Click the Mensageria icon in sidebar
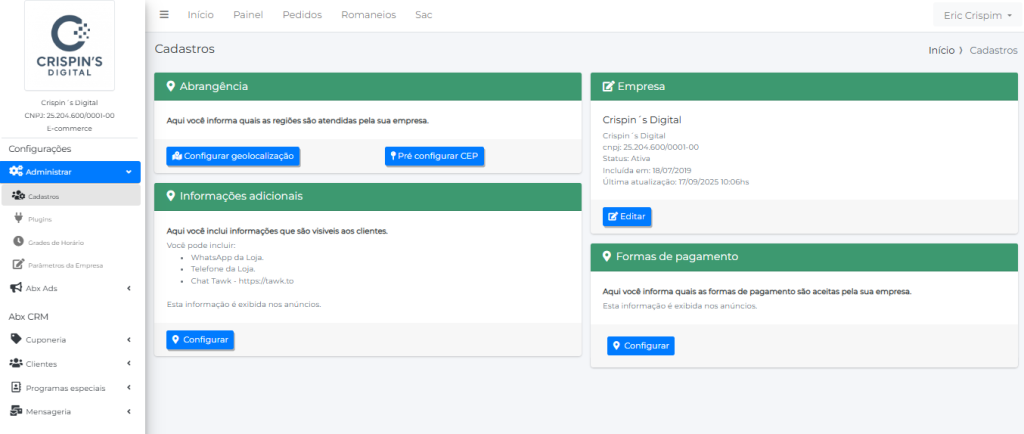1024x434 pixels. [16, 410]
